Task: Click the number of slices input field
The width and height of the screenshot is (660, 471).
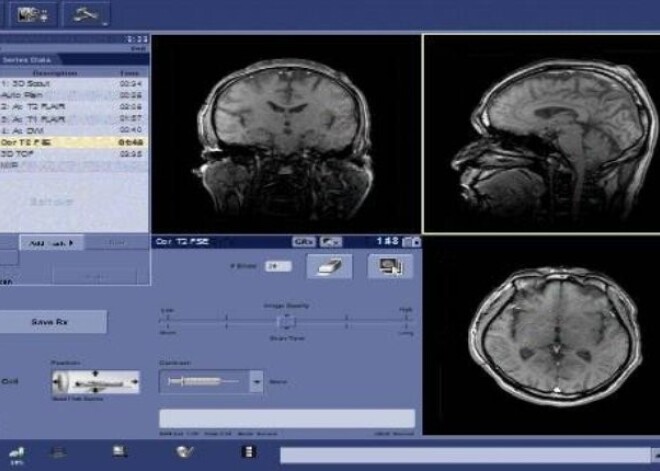Action: 278,266
